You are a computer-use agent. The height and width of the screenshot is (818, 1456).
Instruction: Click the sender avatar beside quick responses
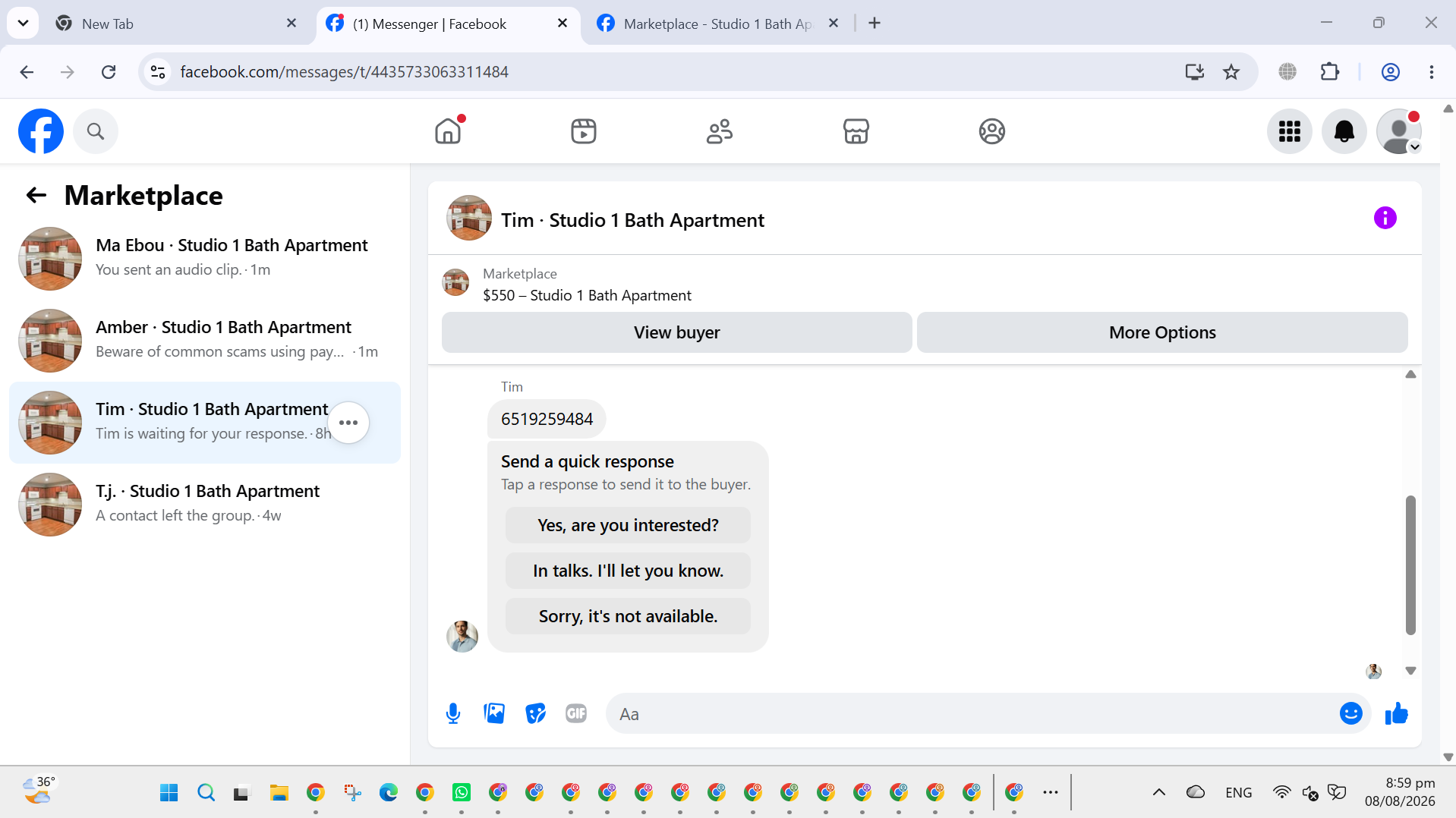tap(462, 637)
